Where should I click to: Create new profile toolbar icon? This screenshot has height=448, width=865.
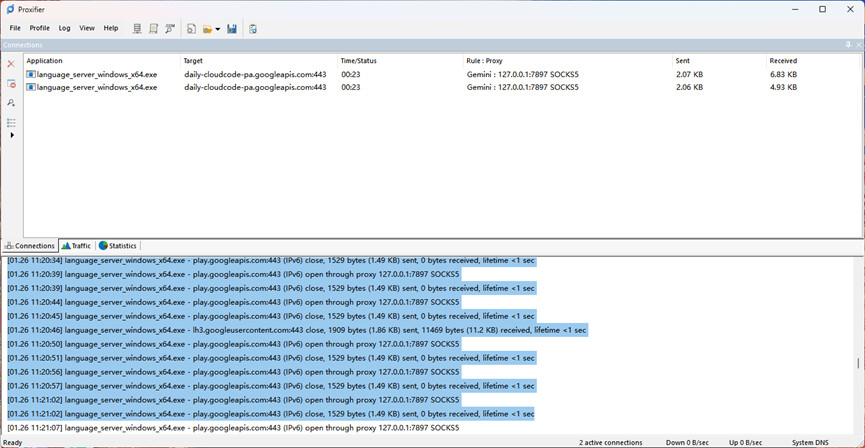coord(191,29)
